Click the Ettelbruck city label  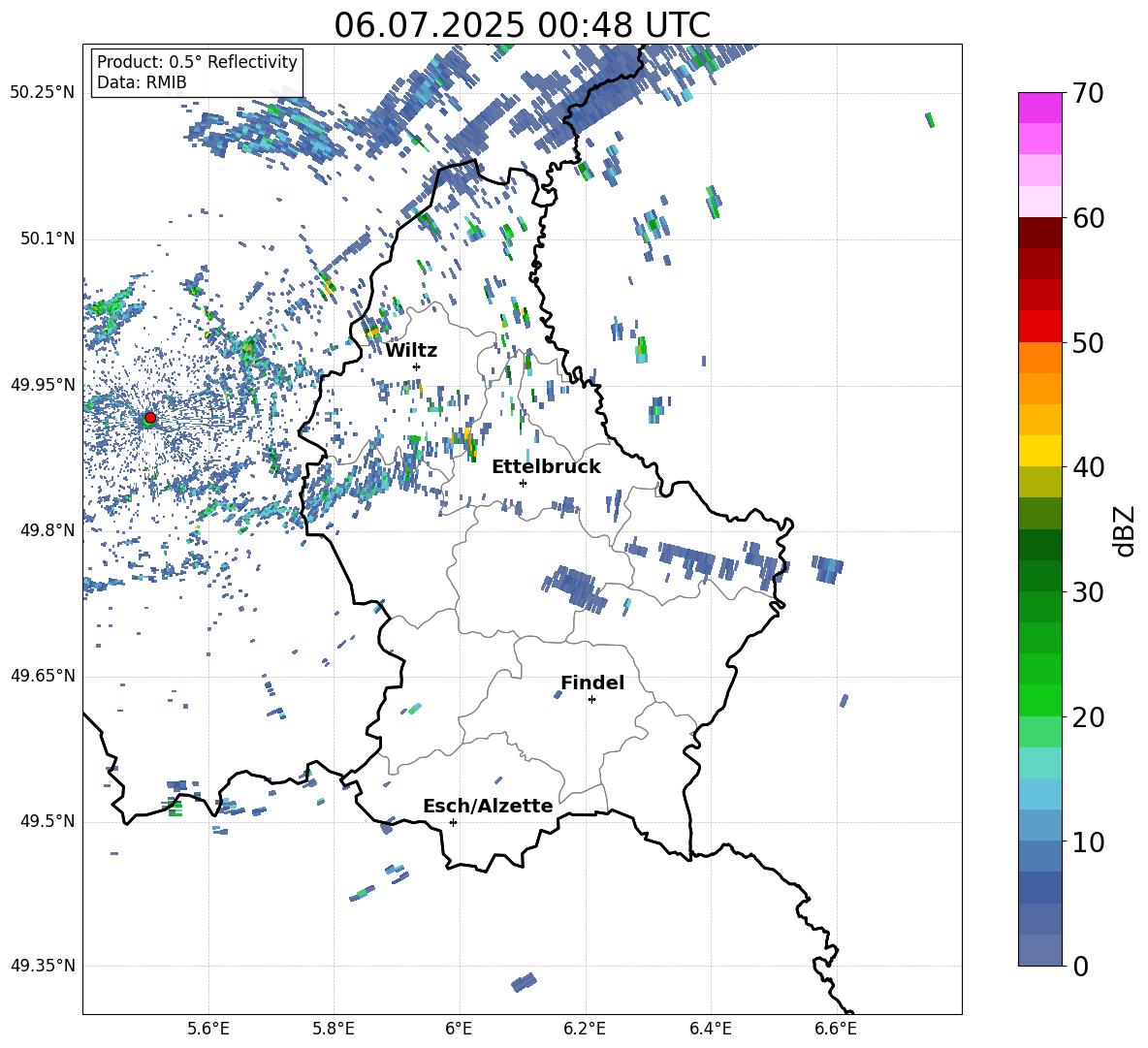(546, 467)
